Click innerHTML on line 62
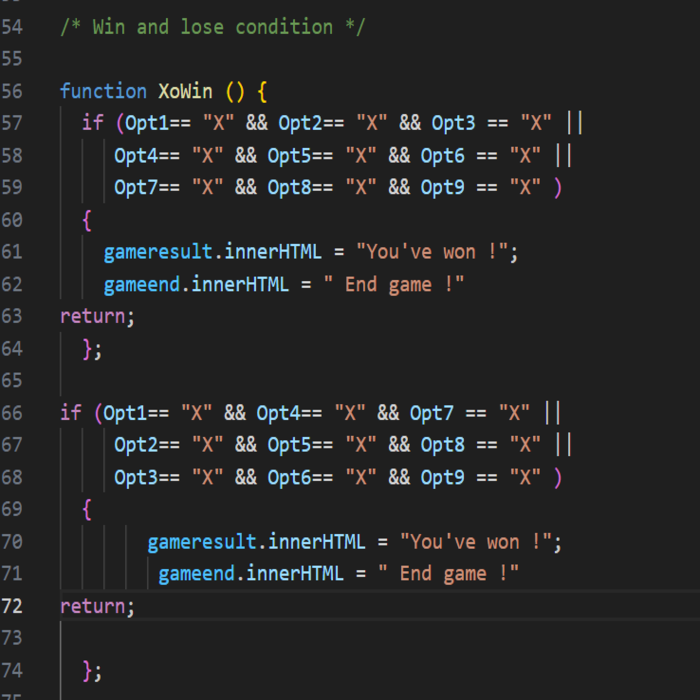Image resolution: width=700 pixels, height=700 pixels. [240, 285]
